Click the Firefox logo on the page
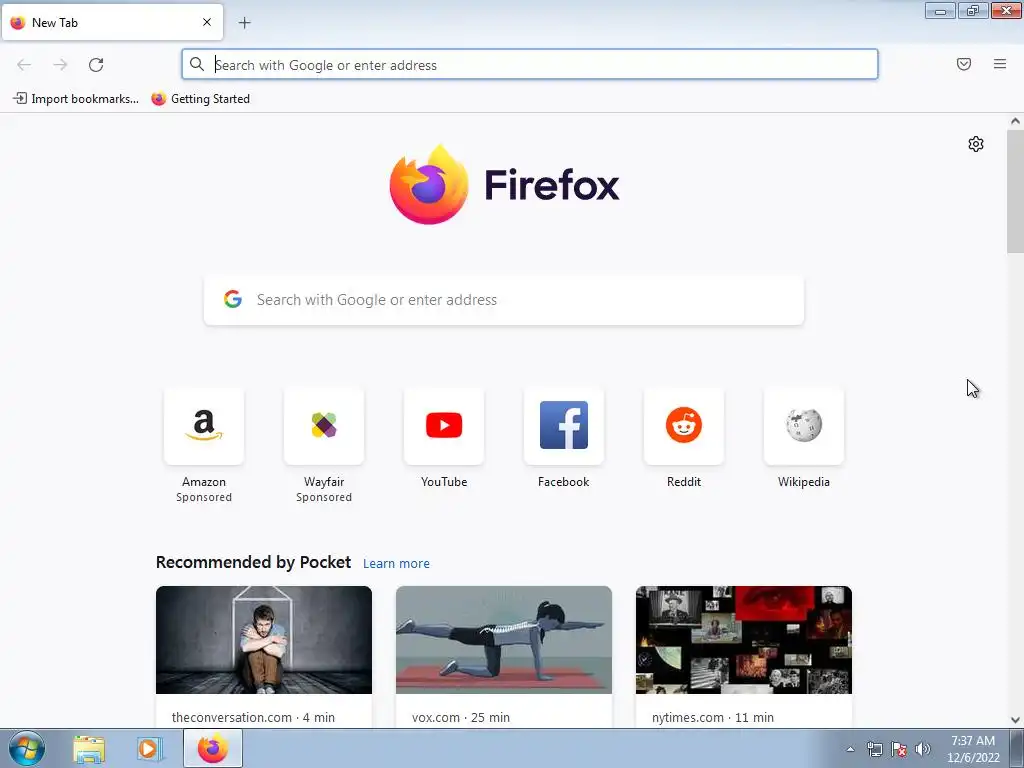 coord(504,185)
